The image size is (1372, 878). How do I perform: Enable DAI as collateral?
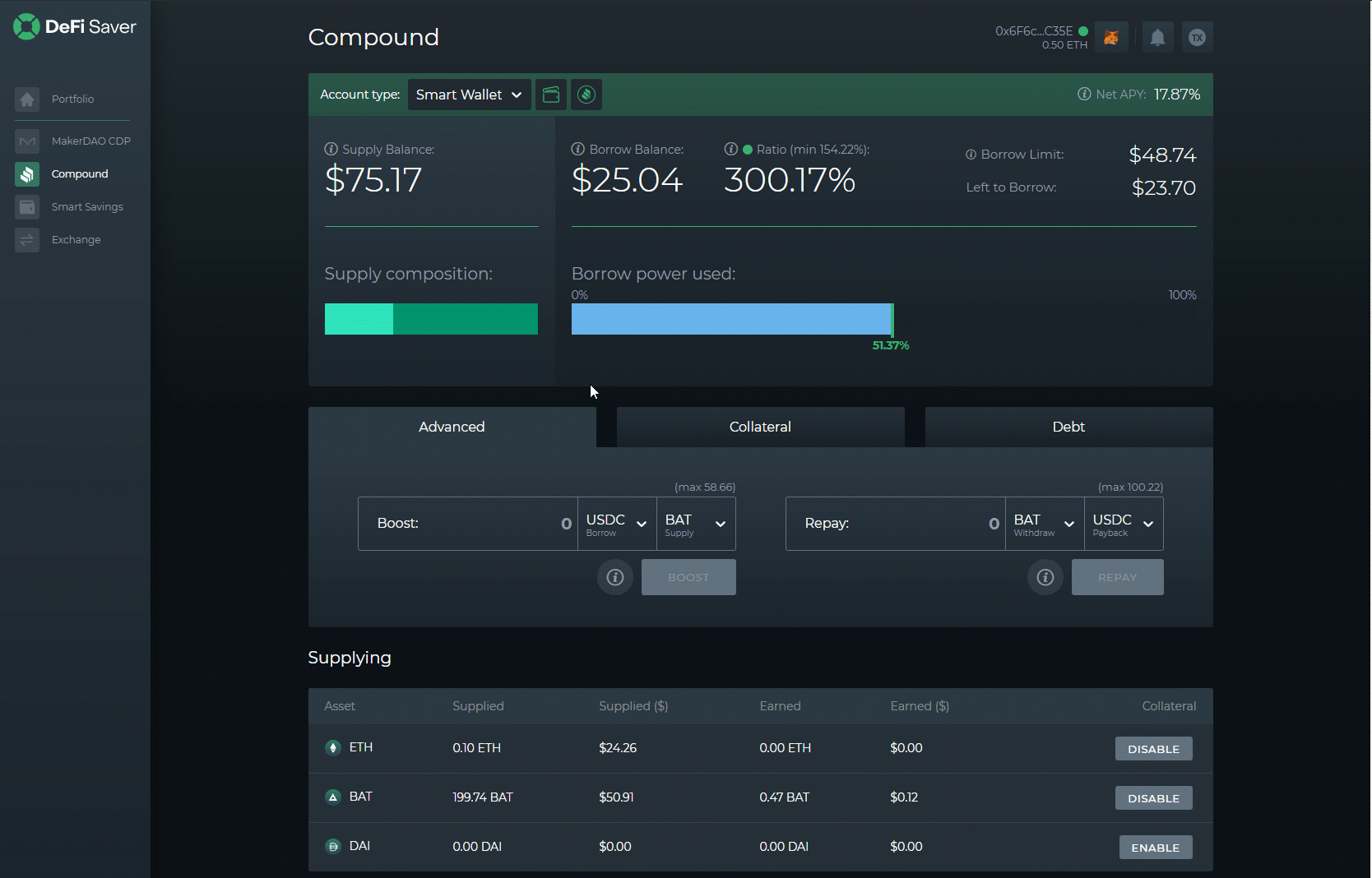point(1156,848)
